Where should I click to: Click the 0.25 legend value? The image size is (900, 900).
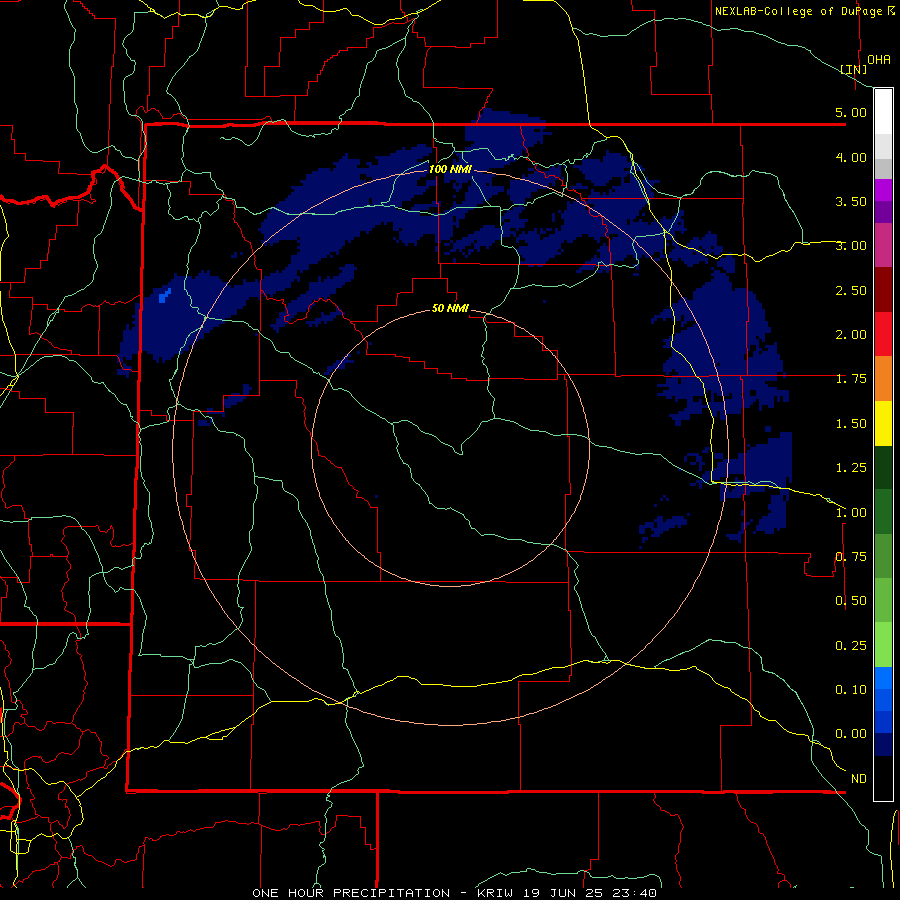[851, 646]
